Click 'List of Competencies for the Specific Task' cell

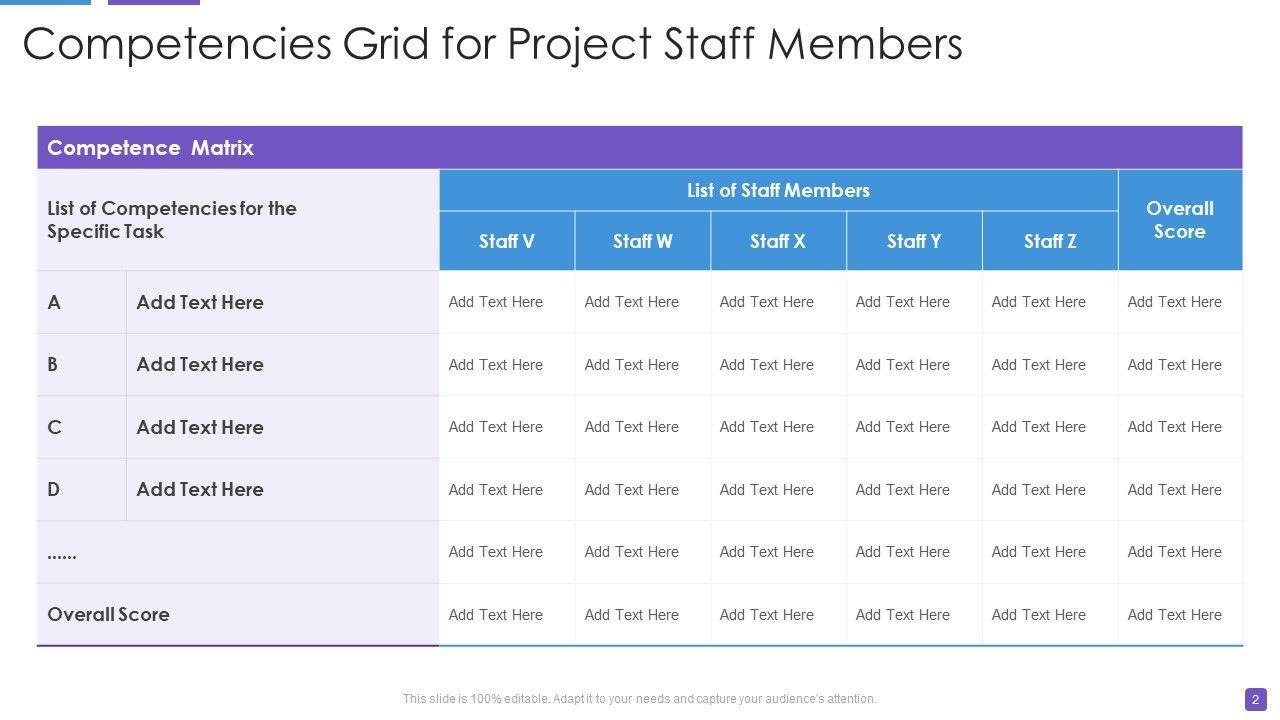[x=172, y=220]
